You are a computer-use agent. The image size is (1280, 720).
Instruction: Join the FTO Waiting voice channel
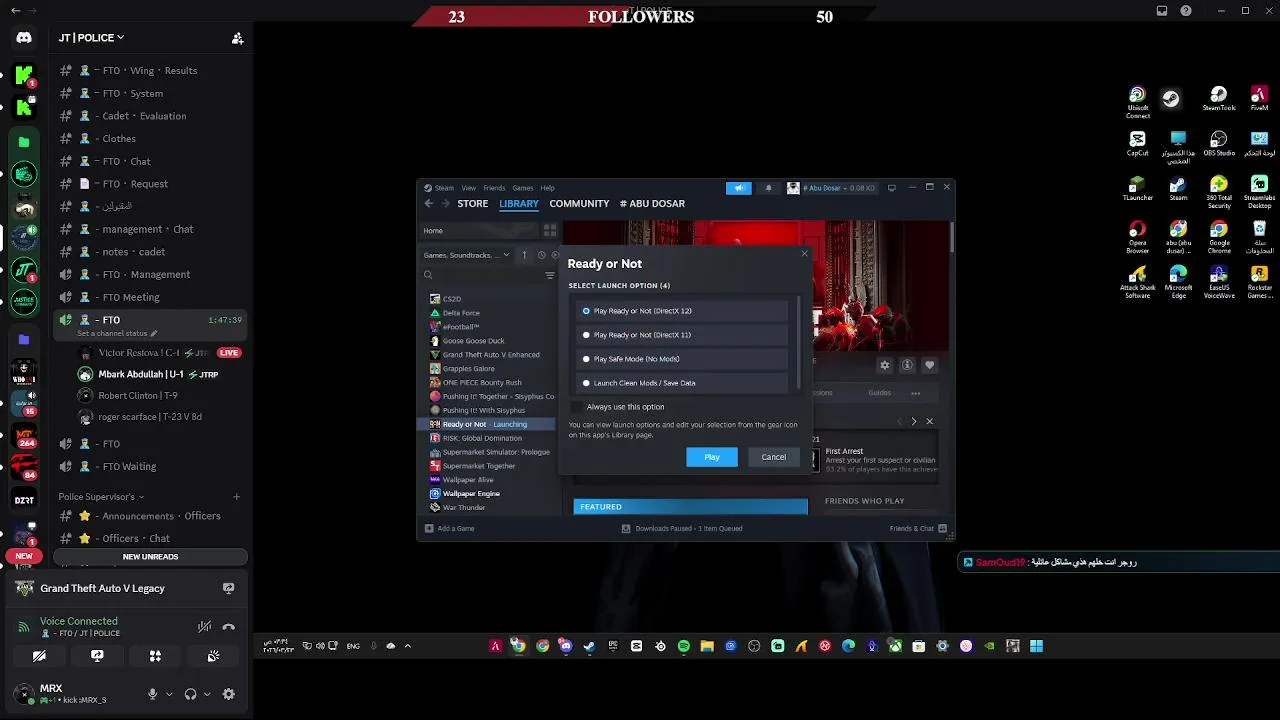150,466
